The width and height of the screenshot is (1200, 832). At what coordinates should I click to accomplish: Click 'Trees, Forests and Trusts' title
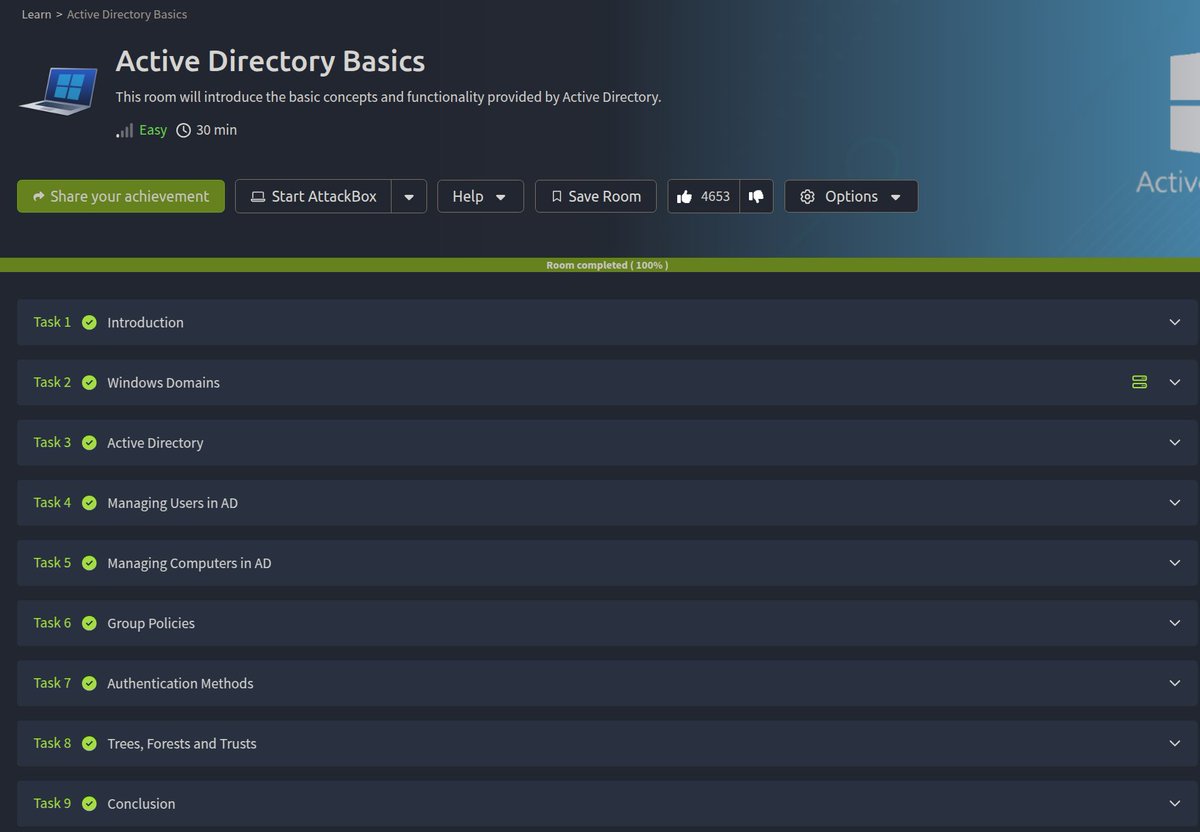click(x=182, y=743)
